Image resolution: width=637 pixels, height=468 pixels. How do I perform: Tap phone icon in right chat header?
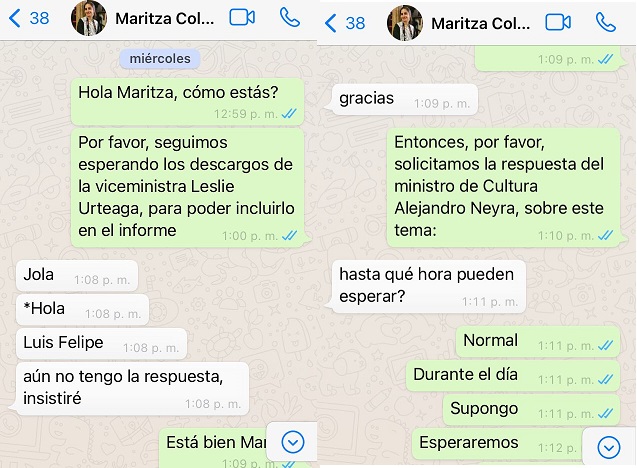[606, 22]
